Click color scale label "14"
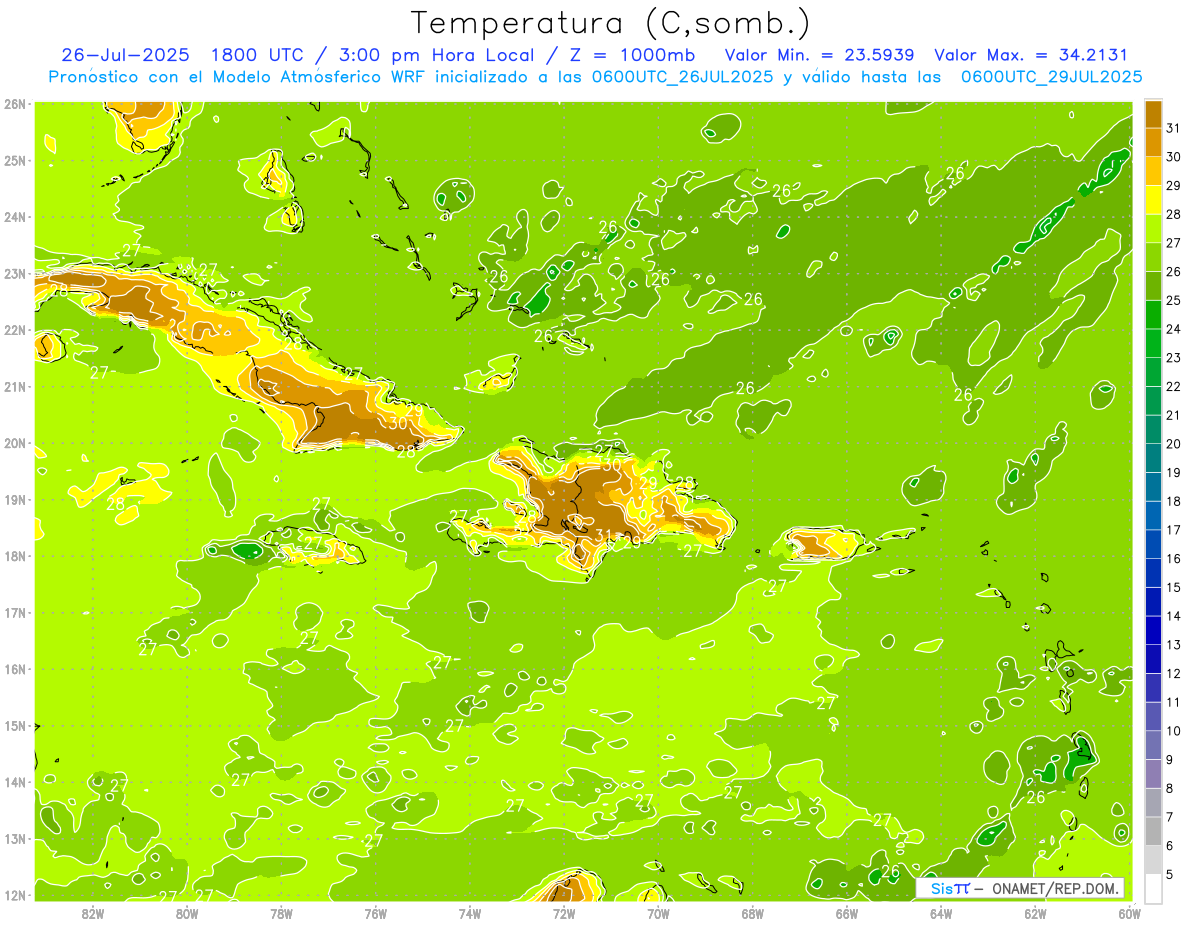The width and height of the screenshot is (1200, 927). (1174, 616)
